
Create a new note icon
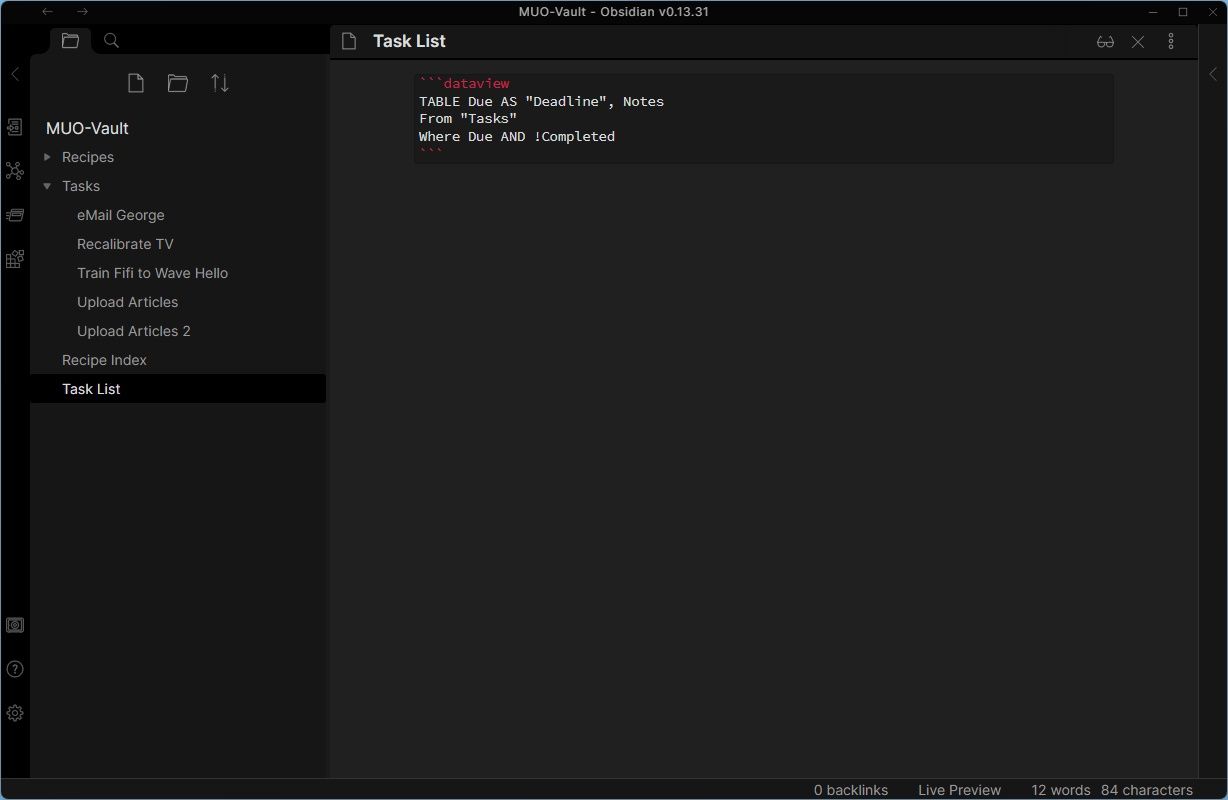136,83
